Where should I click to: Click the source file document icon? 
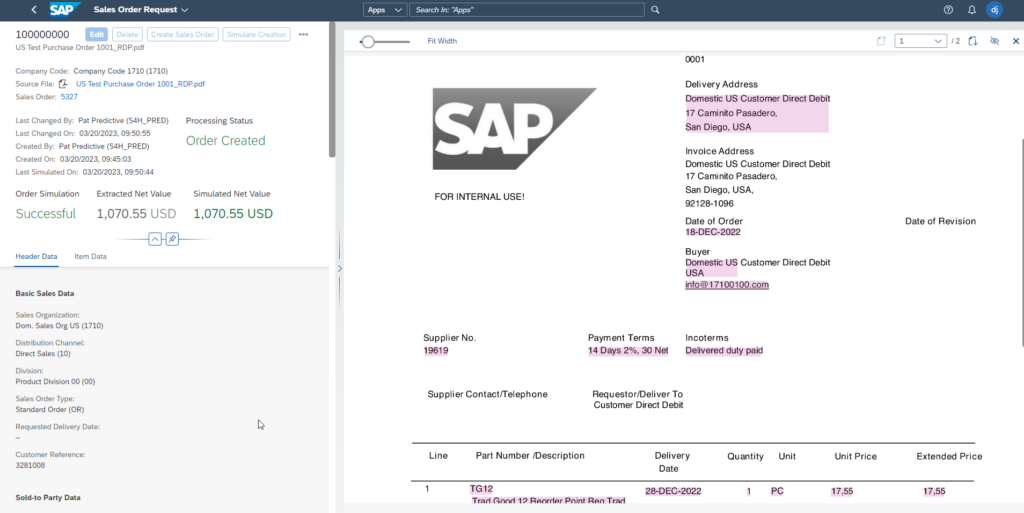(63, 84)
